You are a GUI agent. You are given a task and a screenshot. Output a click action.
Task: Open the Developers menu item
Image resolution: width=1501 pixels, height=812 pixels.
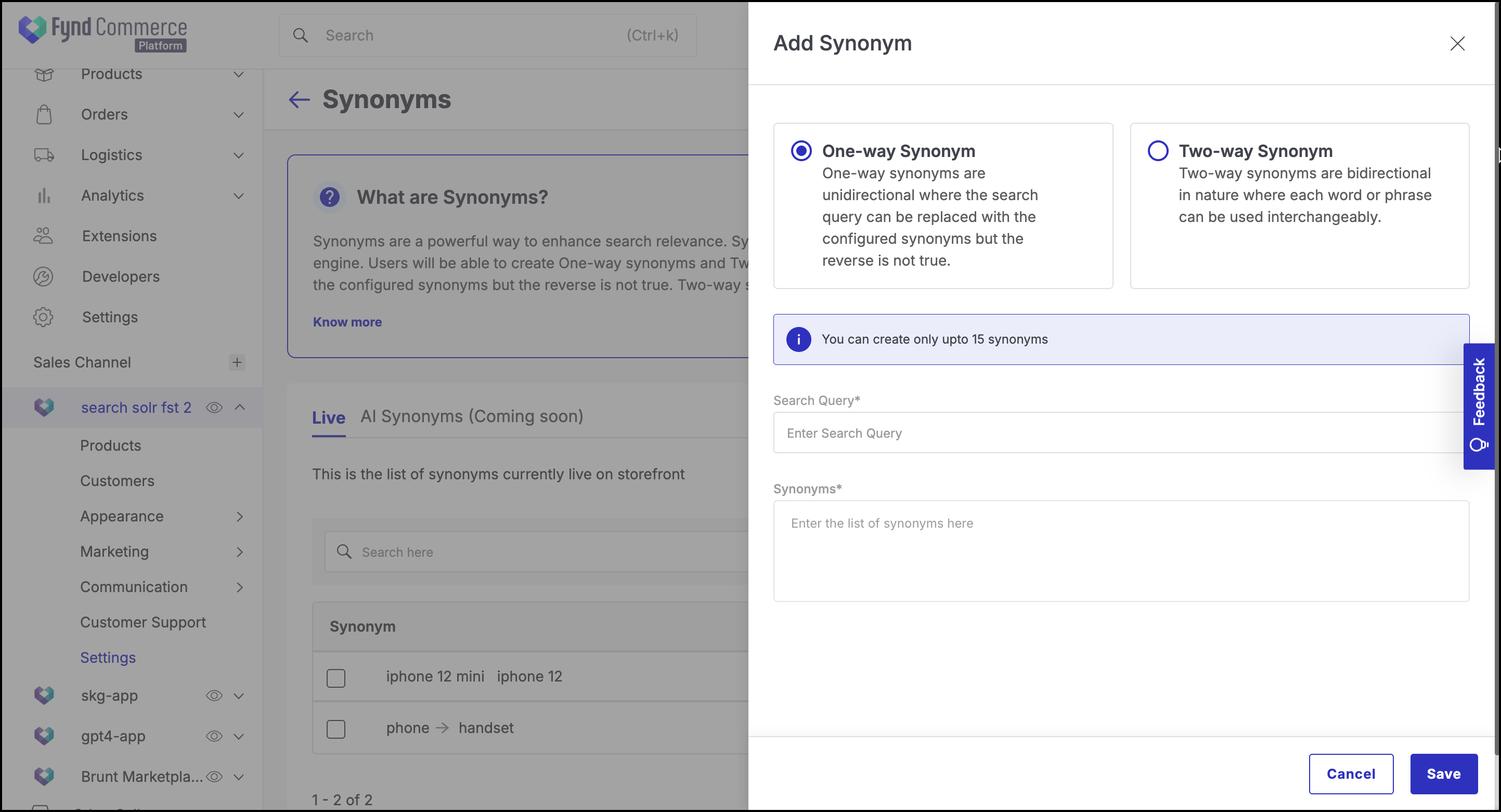(x=121, y=277)
